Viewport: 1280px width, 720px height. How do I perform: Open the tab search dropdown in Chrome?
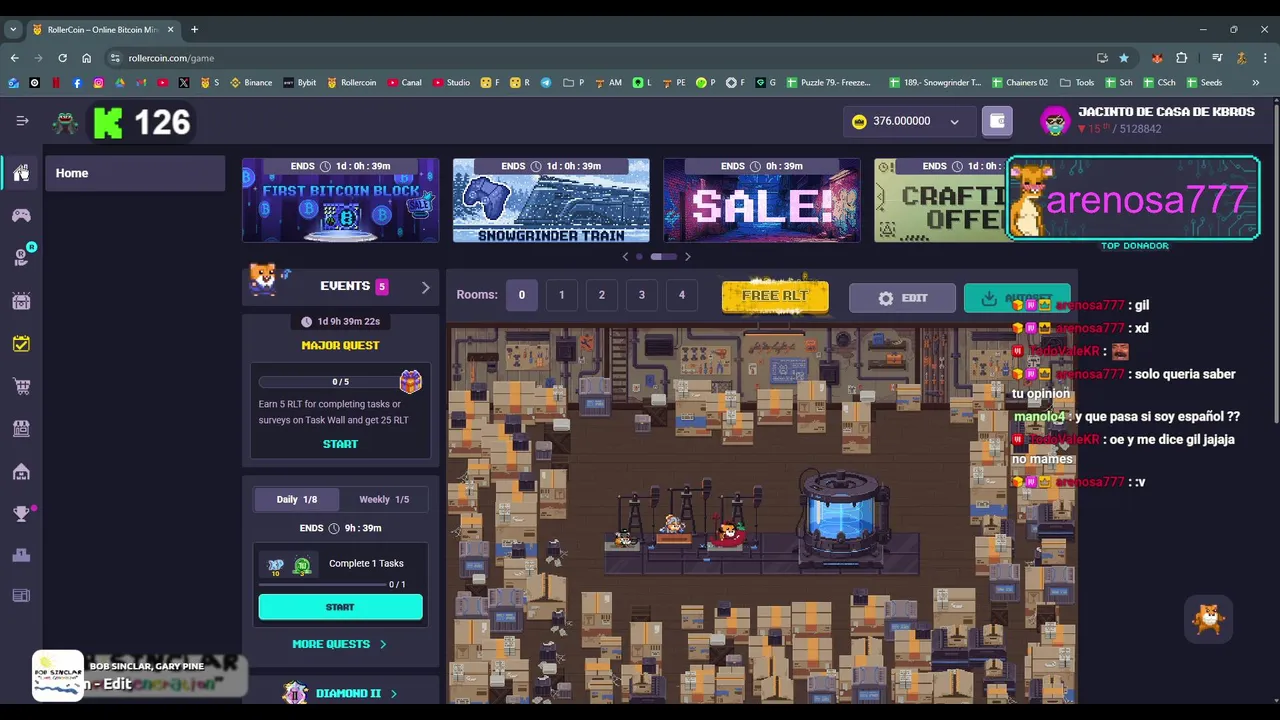(13, 29)
